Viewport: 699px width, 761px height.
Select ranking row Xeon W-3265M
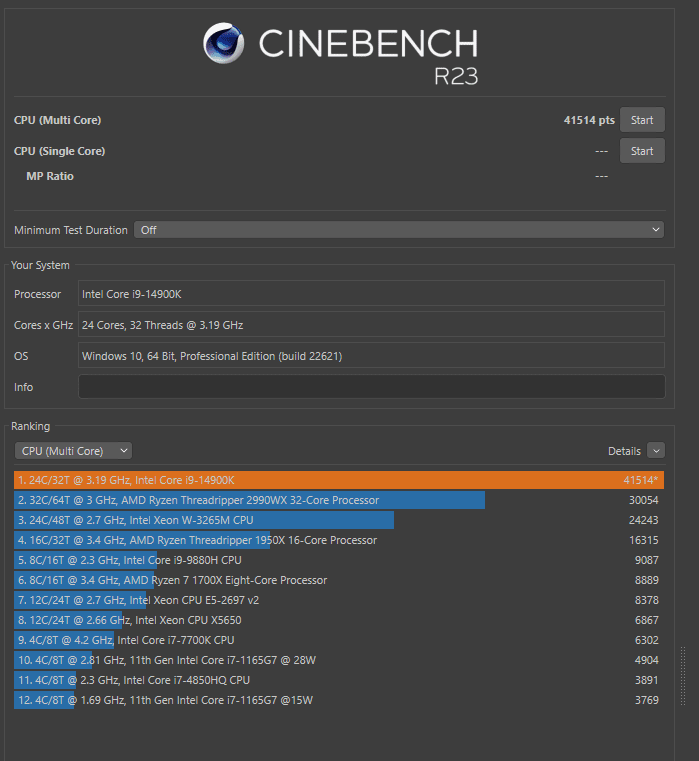(339, 520)
